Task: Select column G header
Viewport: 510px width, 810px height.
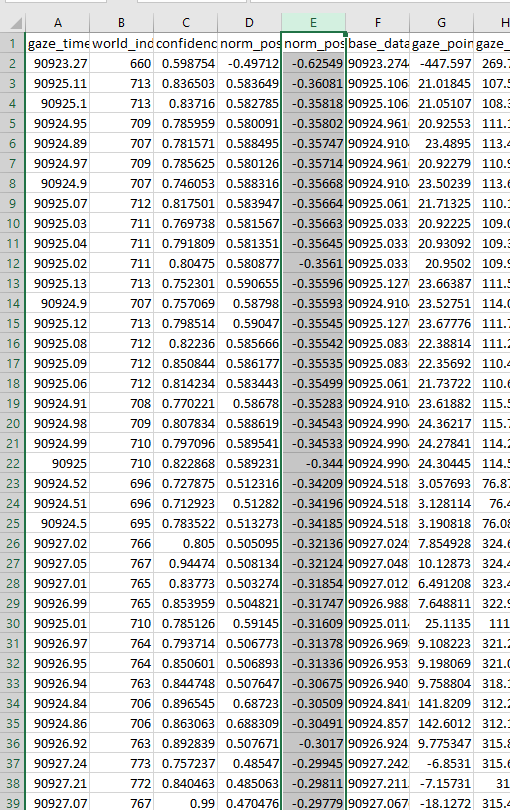Action: [x=442, y=23]
